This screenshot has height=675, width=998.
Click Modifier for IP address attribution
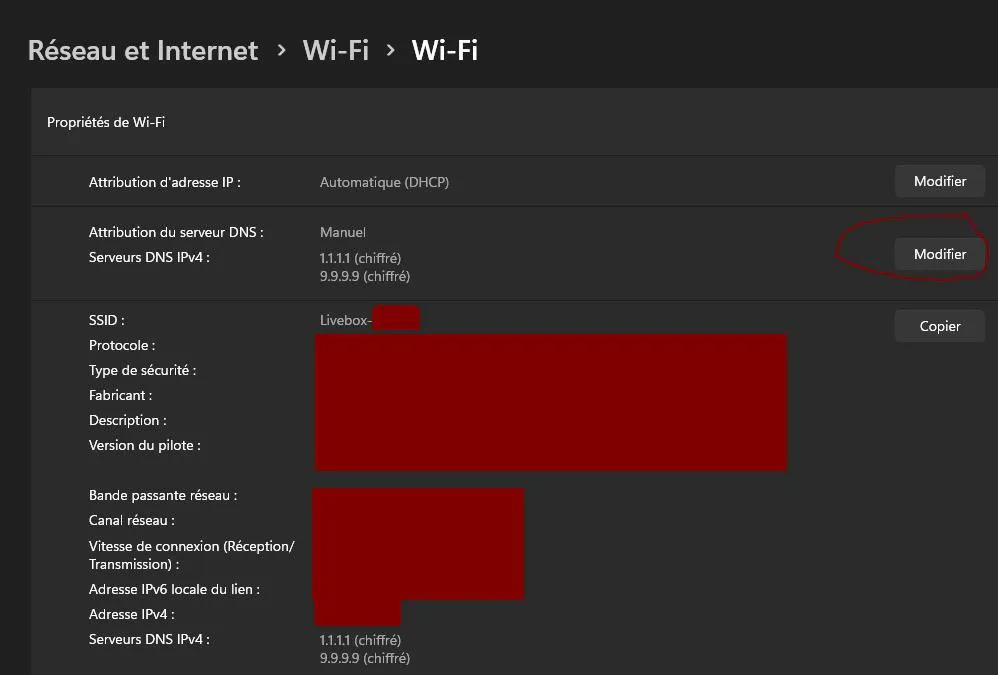point(939,181)
